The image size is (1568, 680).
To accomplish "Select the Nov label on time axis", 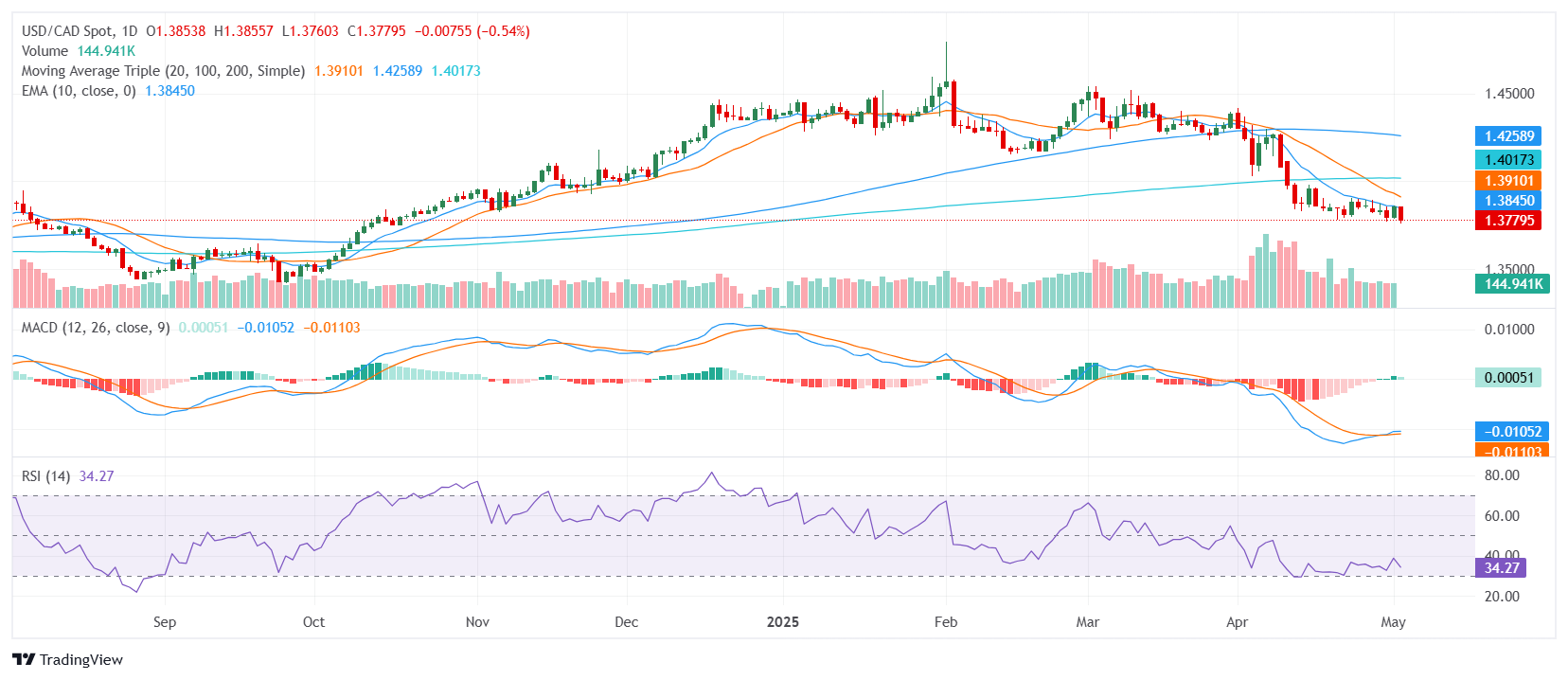I will point(477,622).
